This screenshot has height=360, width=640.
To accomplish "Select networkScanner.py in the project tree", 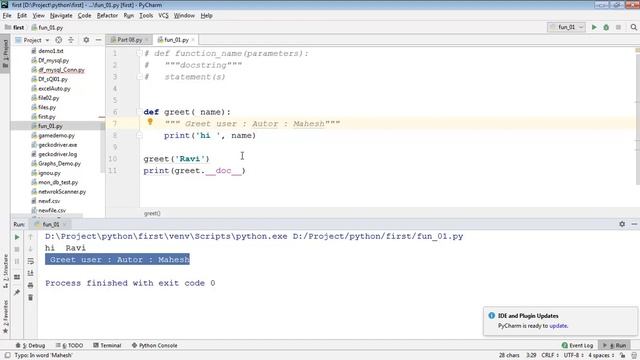I will pyautogui.click(x=62, y=192).
